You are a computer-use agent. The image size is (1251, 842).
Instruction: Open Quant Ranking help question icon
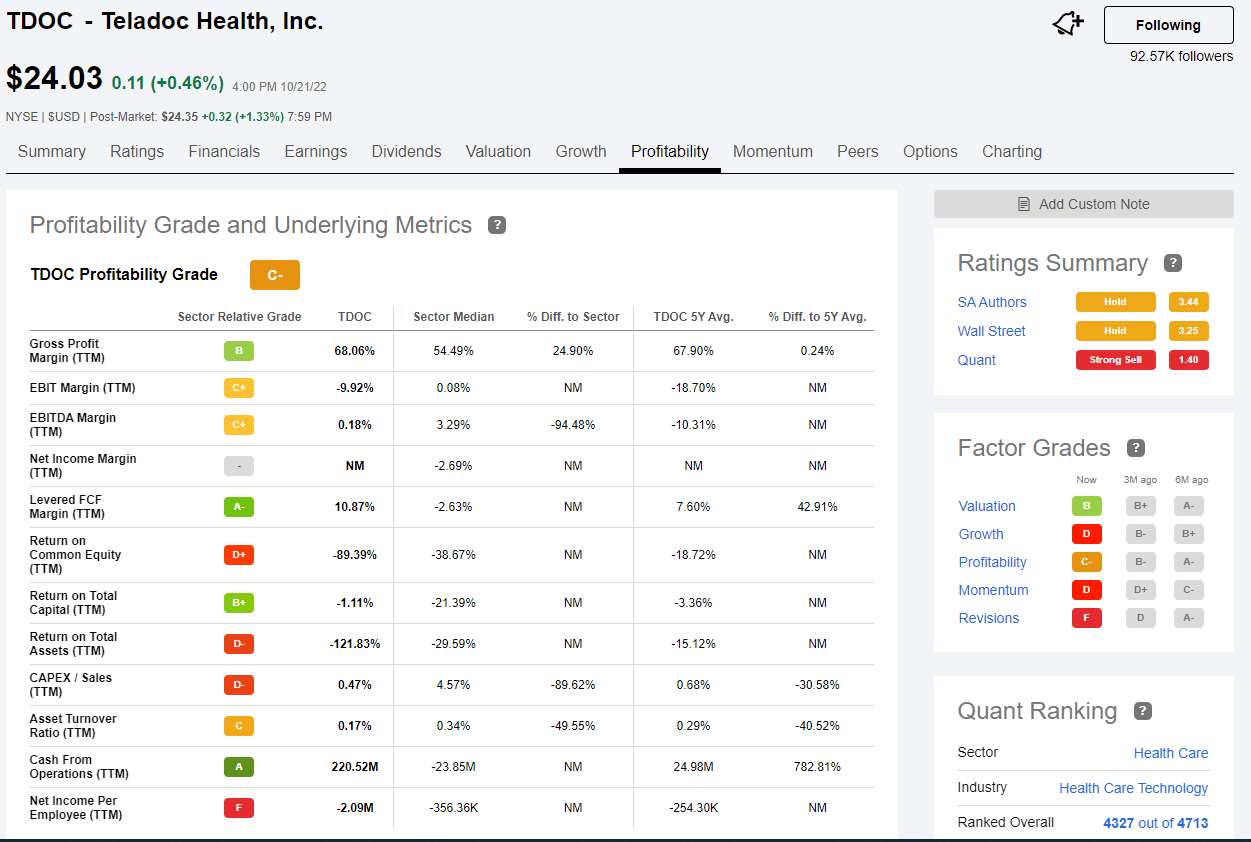(x=1143, y=711)
